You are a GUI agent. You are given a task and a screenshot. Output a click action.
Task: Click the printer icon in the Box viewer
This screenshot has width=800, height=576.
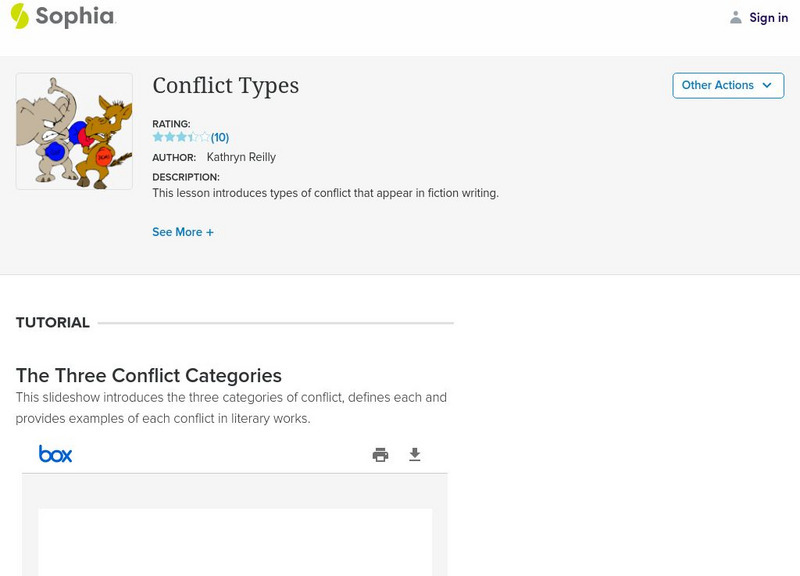[x=379, y=453]
